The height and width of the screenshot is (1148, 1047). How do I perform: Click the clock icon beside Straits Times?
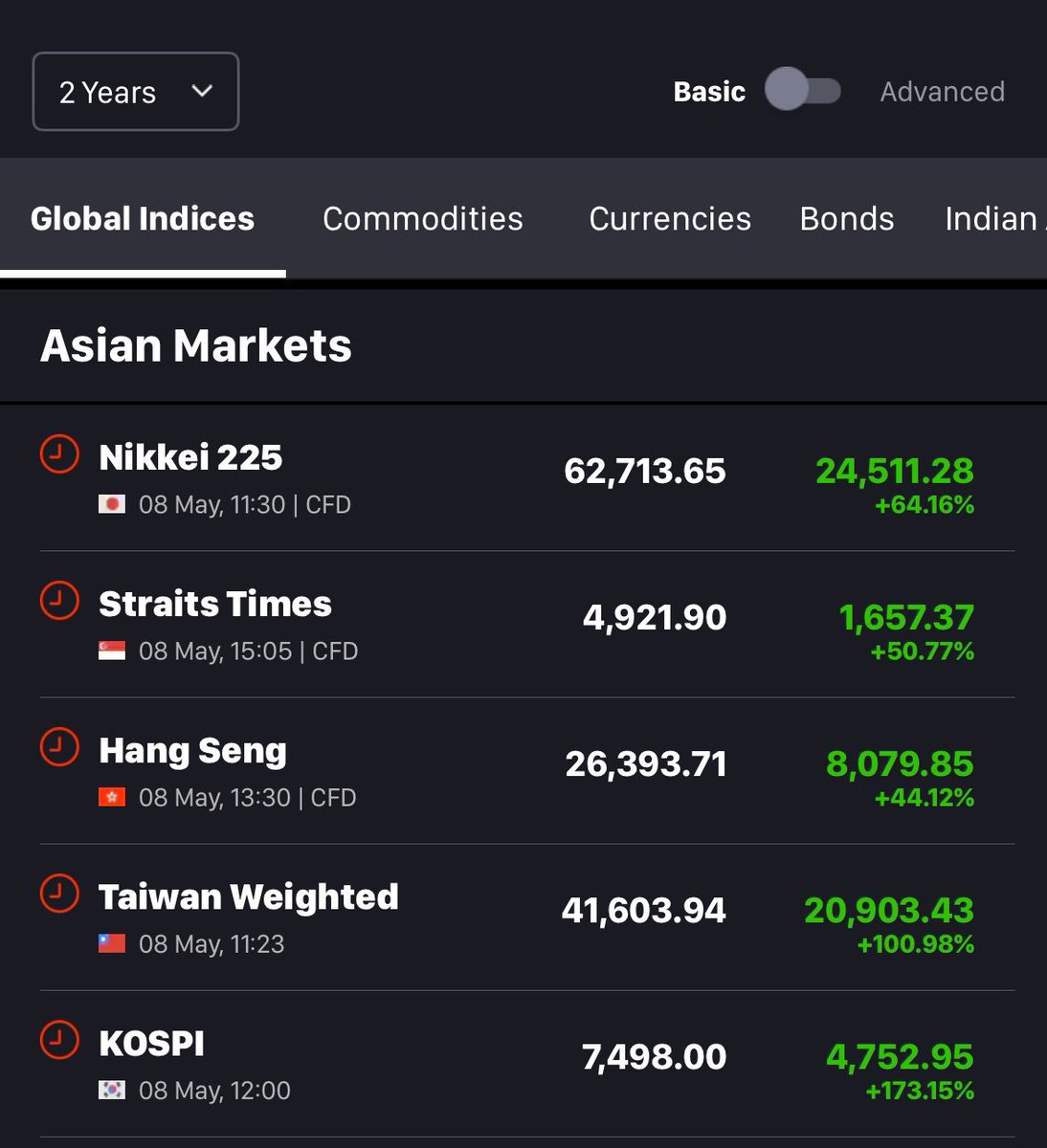(58, 600)
